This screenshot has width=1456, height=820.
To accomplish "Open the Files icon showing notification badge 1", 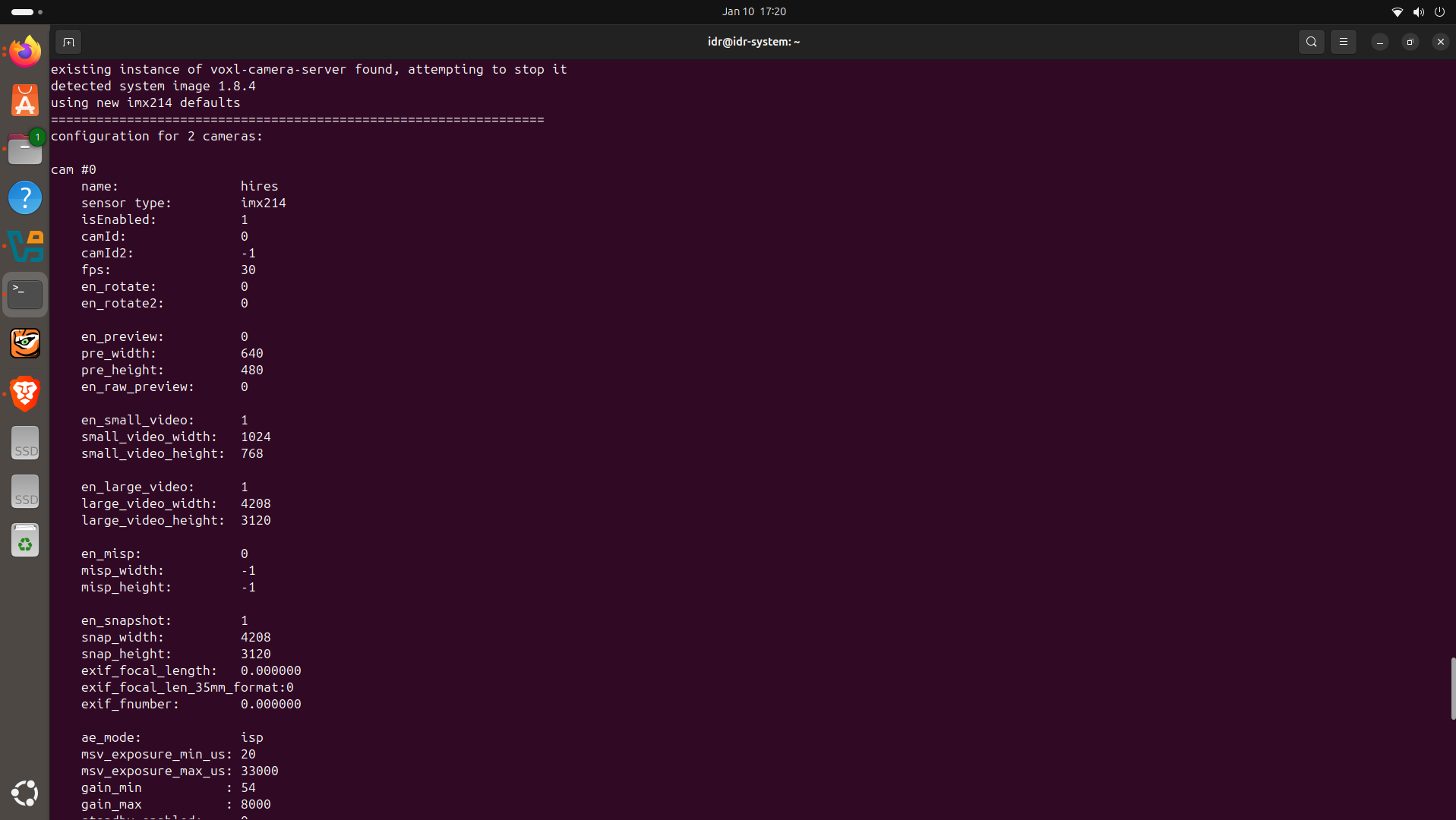I will (24, 148).
